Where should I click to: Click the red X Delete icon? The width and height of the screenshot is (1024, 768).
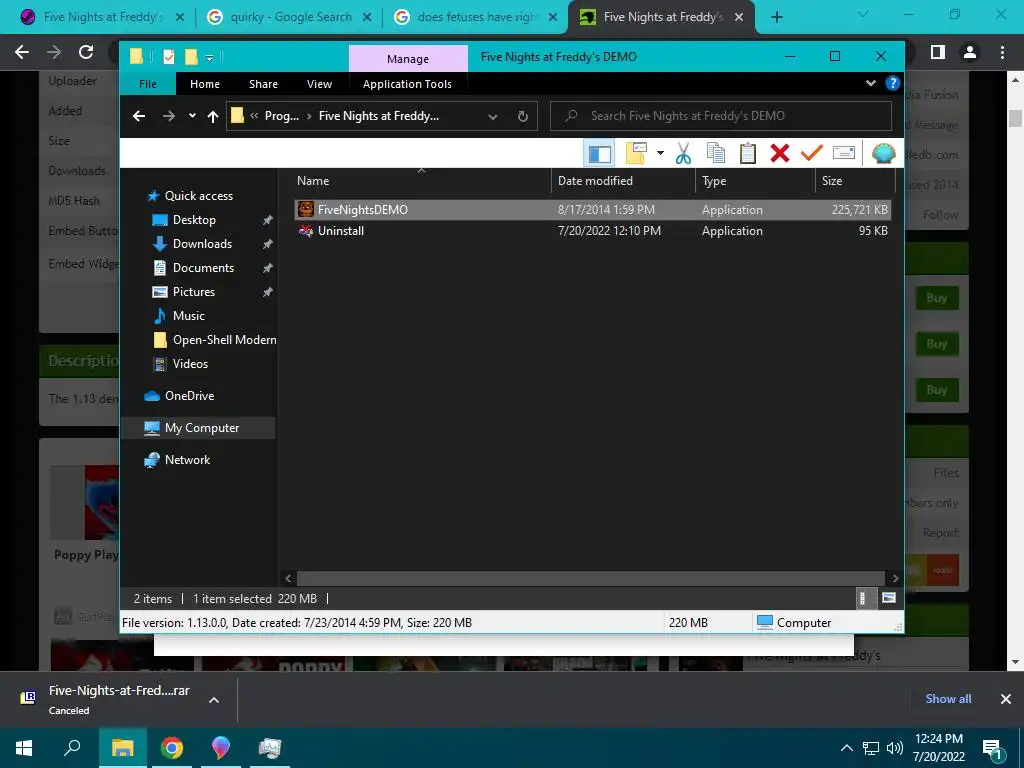[x=780, y=153]
